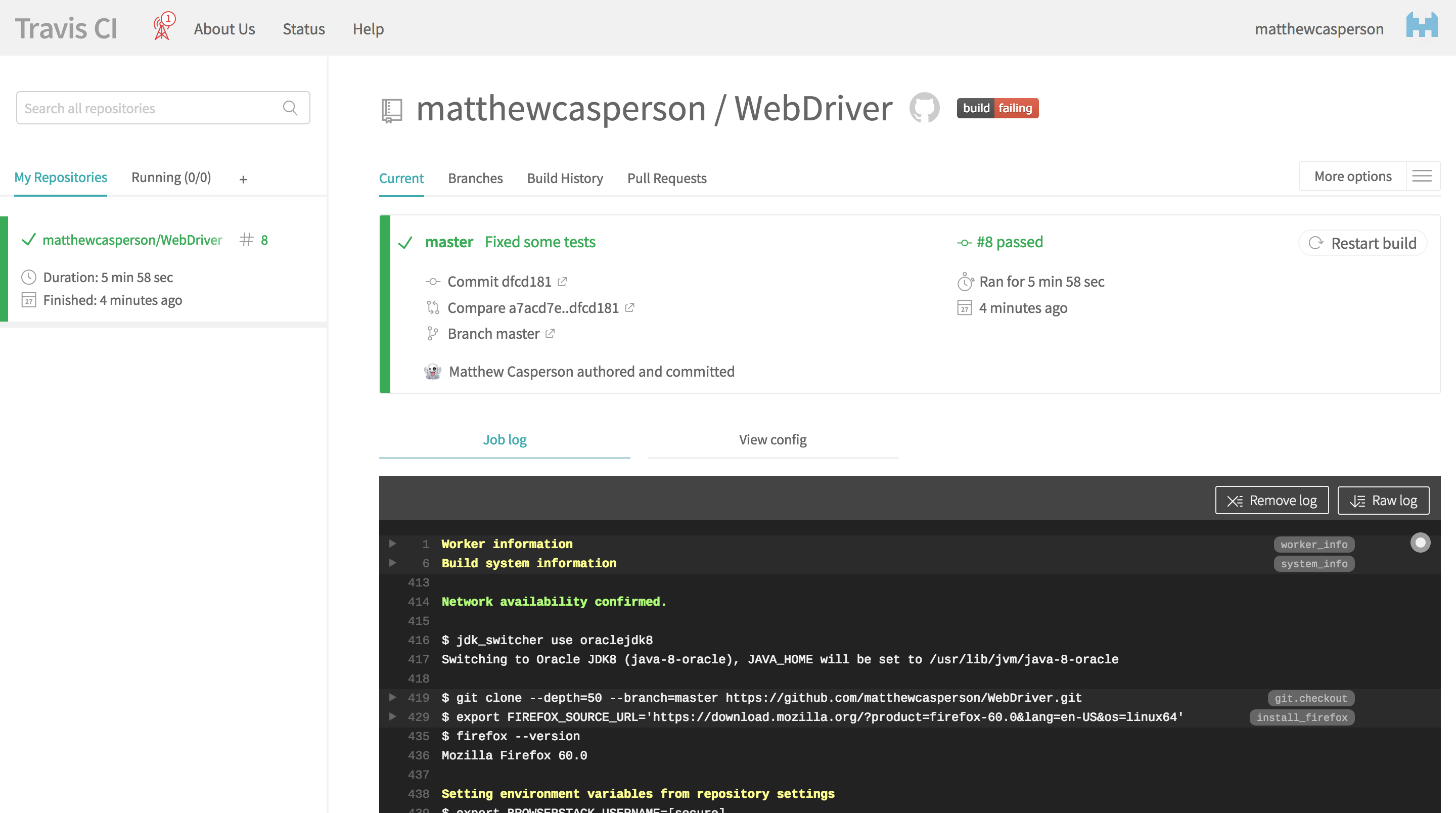Open the GitHub repository octocat icon
This screenshot has height=813, width=1456.
pyautogui.click(x=924, y=107)
